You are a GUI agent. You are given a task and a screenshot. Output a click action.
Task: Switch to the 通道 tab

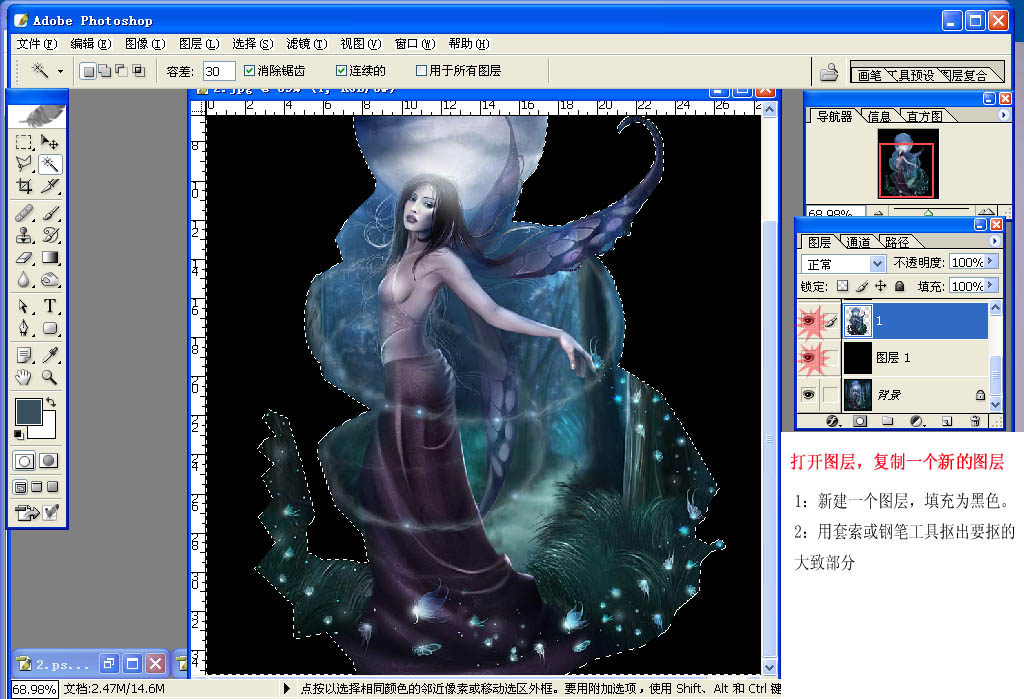click(x=858, y=242)
